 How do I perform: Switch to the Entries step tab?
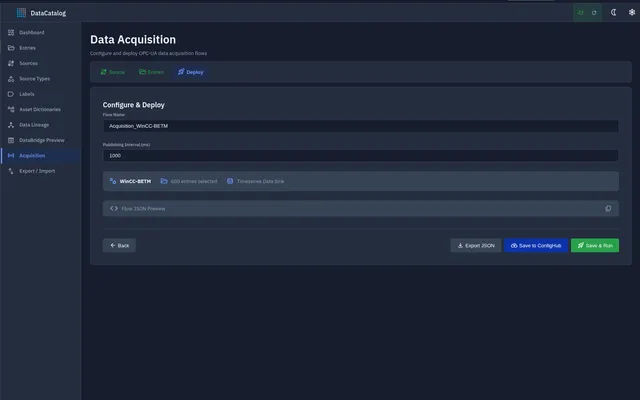[151, 72]
